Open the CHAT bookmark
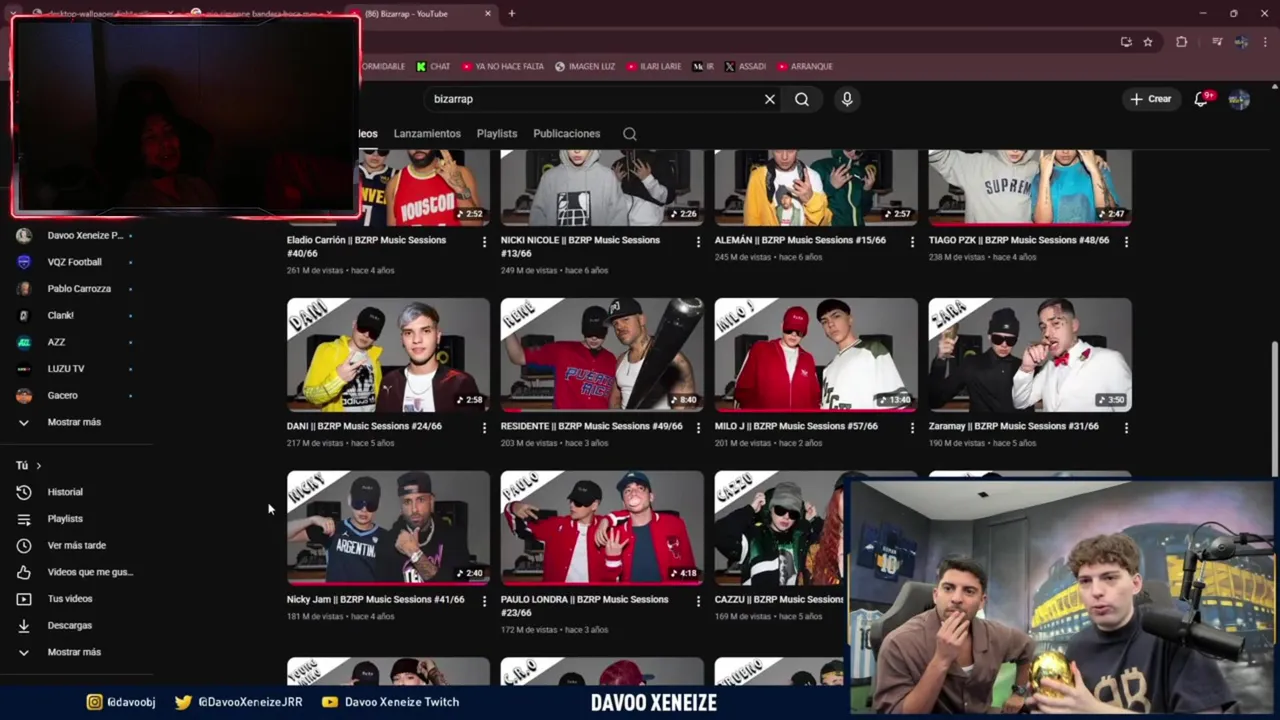 [433, 67]
